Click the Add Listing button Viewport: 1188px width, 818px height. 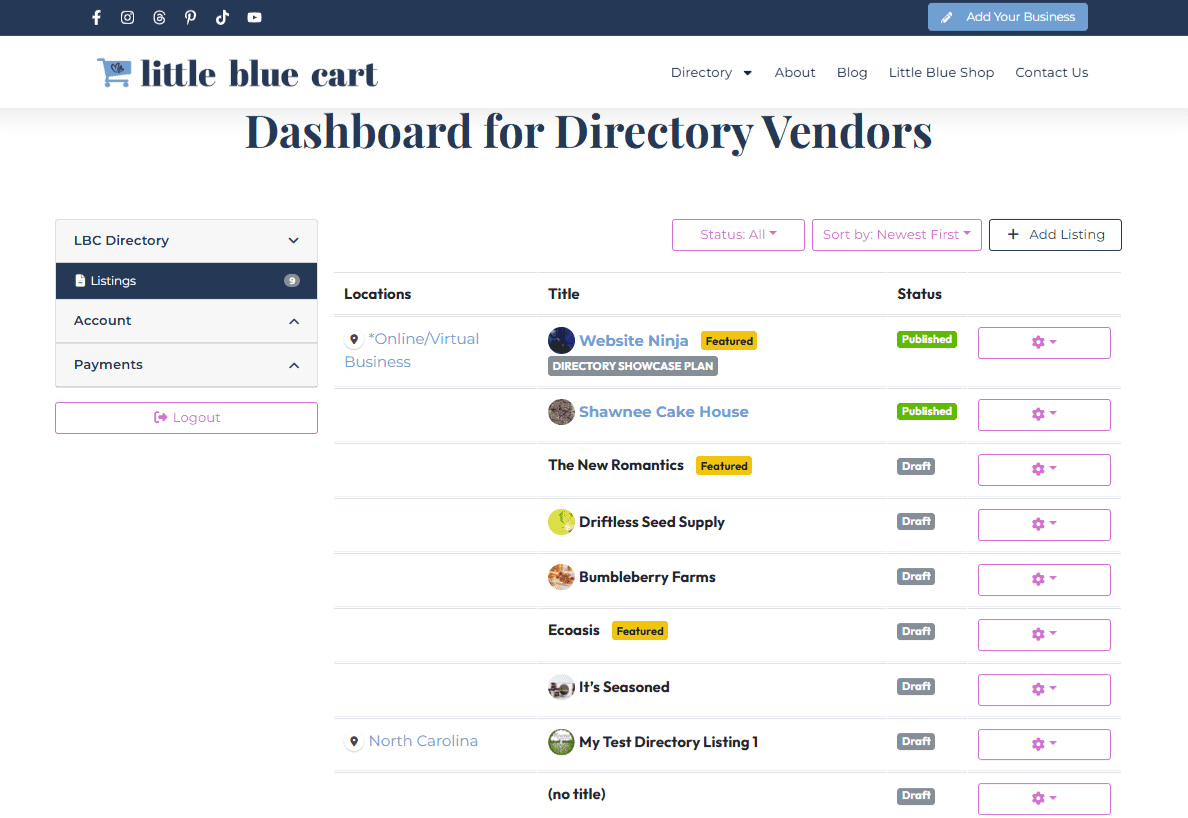click(x=1055, y=235)
